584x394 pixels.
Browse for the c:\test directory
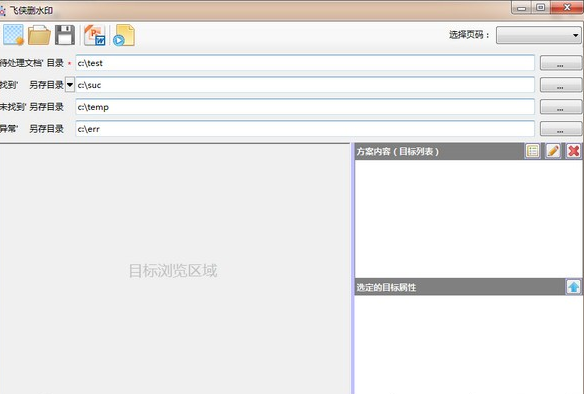pyautogui.click(x=561, y=63)
